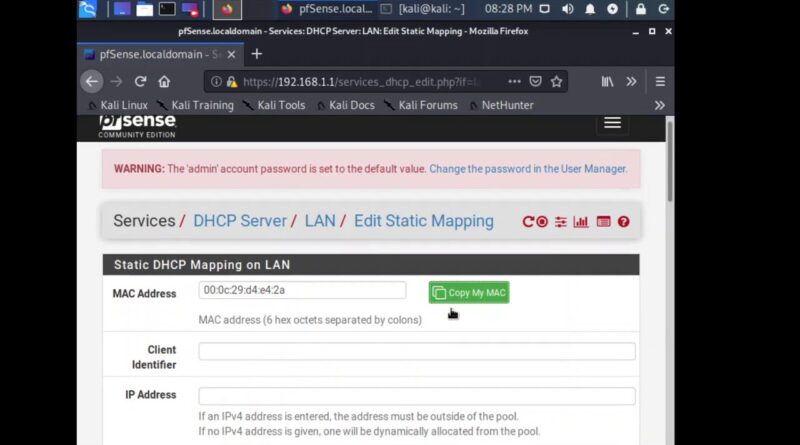This screenshot has width=800, height=445.
Task: Open the Kali Linux bookmark
Action: (118, 105)
